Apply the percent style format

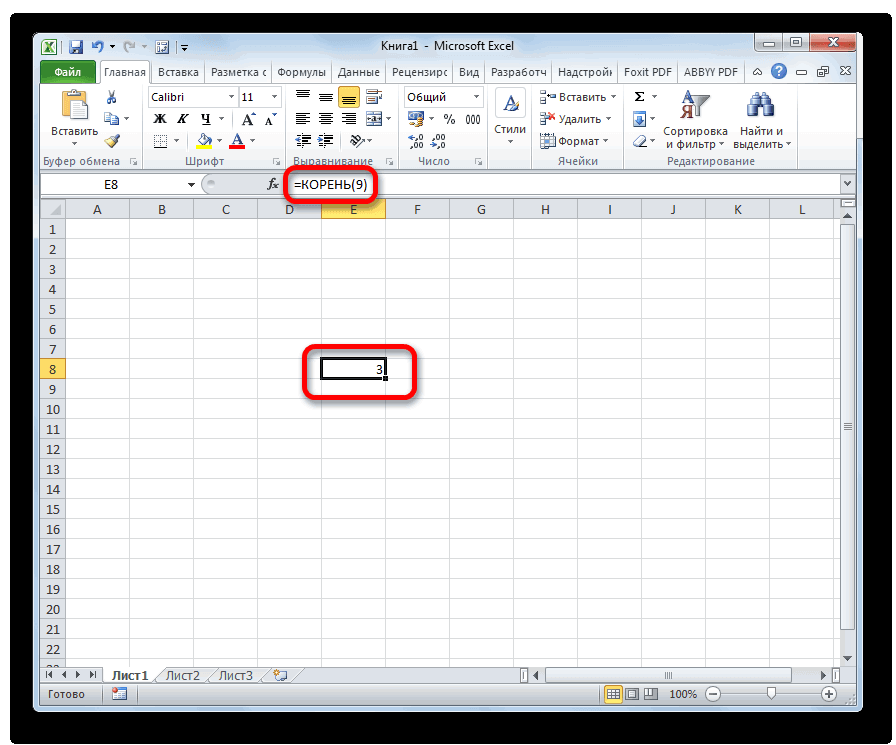pos(450,119)
